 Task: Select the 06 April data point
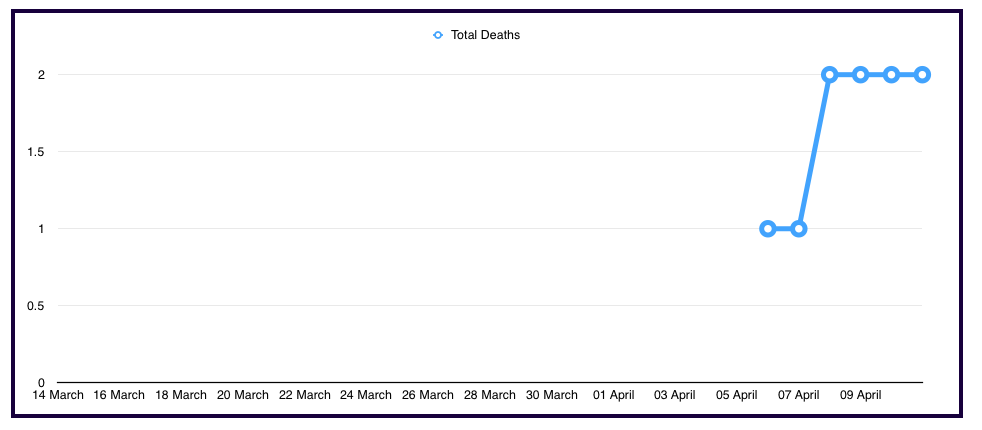point(768,229)
